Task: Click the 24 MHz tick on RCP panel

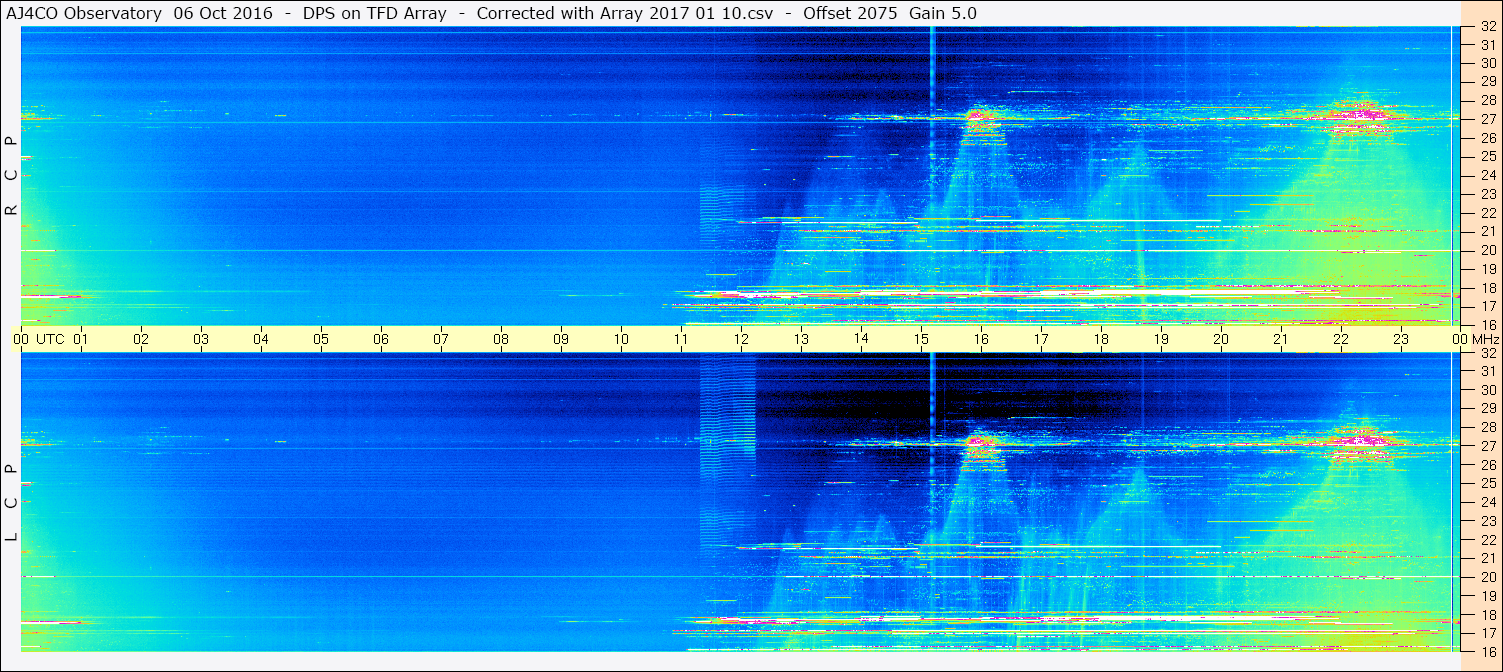Action: tap(1487, 175)
